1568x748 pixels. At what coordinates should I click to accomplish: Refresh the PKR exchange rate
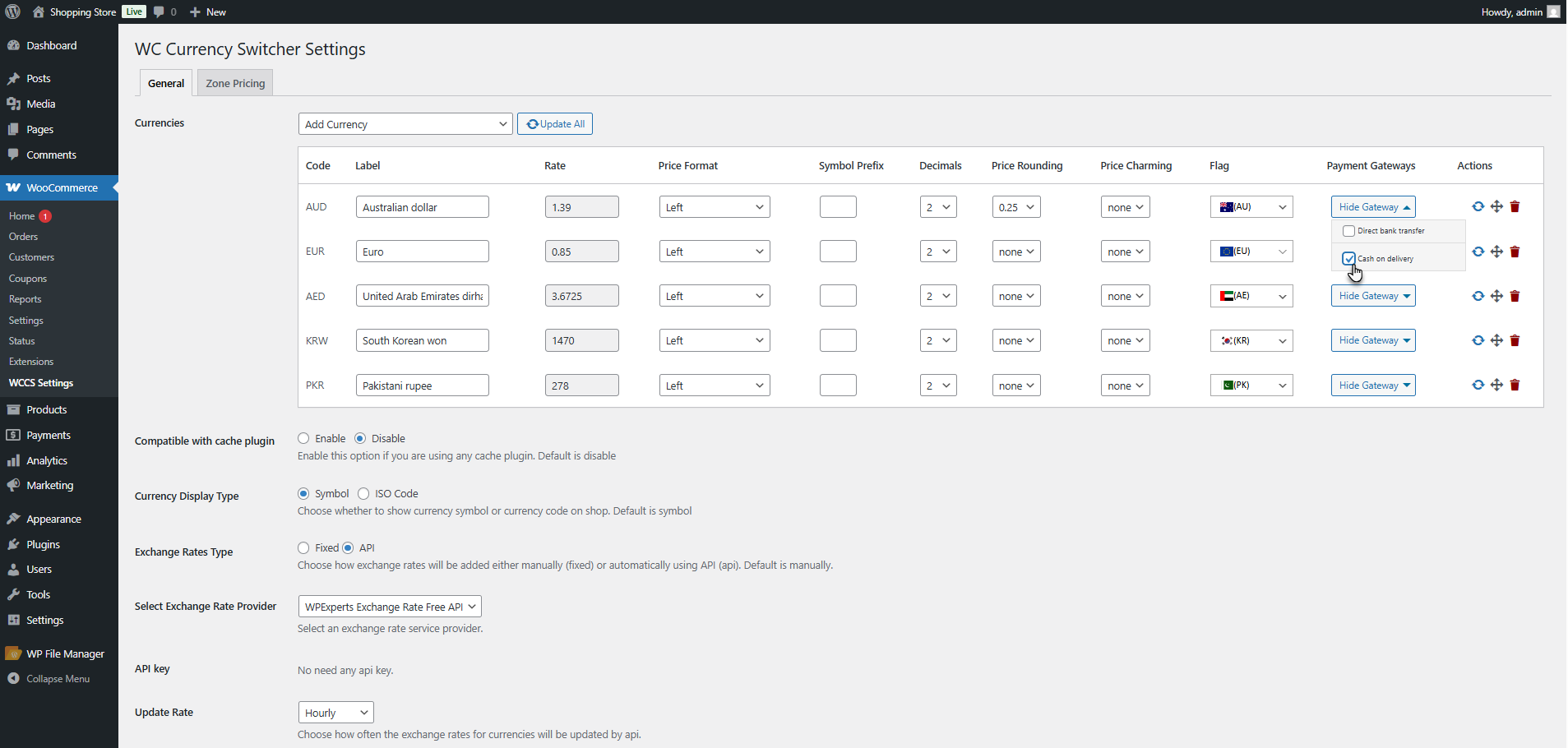point(1478,385)
